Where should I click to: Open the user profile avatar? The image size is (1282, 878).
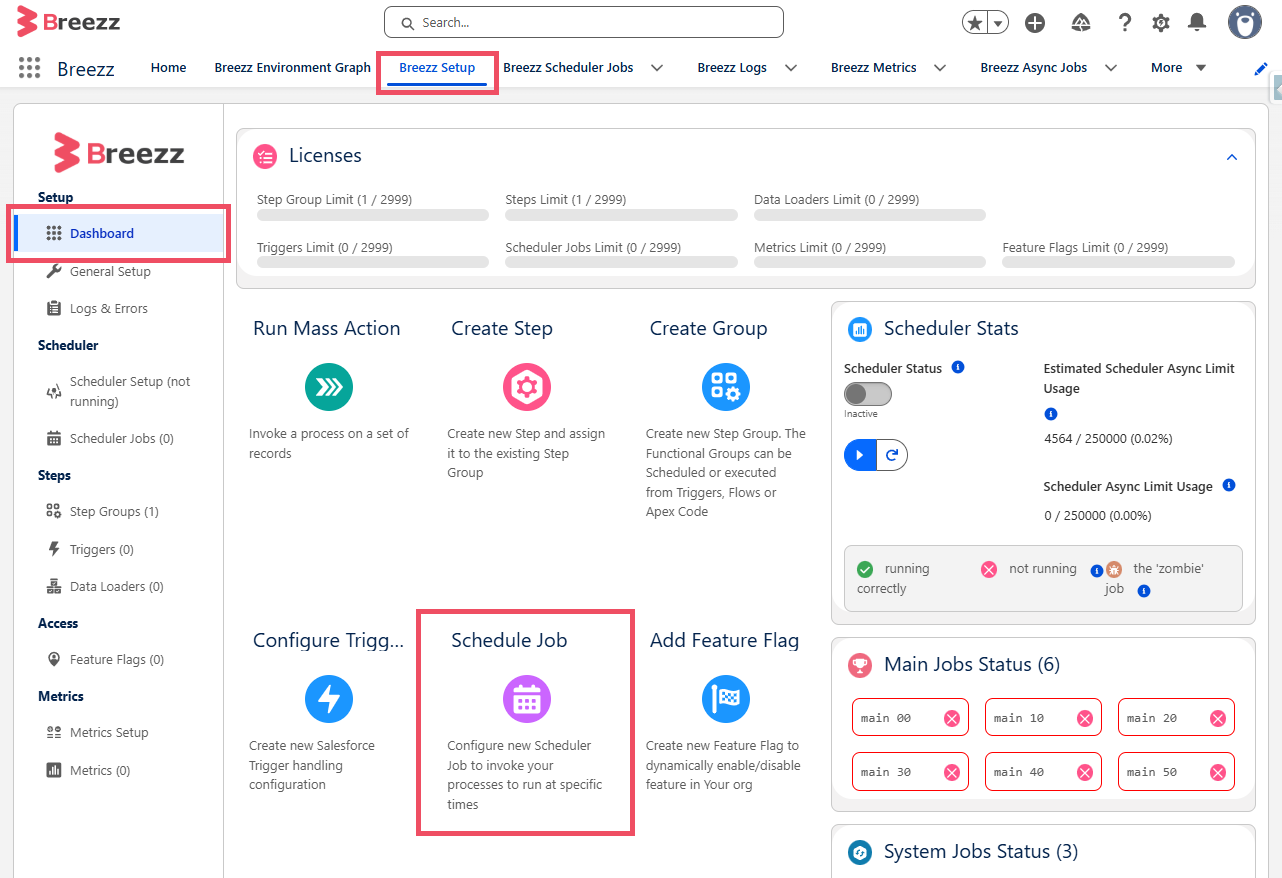1245,23
